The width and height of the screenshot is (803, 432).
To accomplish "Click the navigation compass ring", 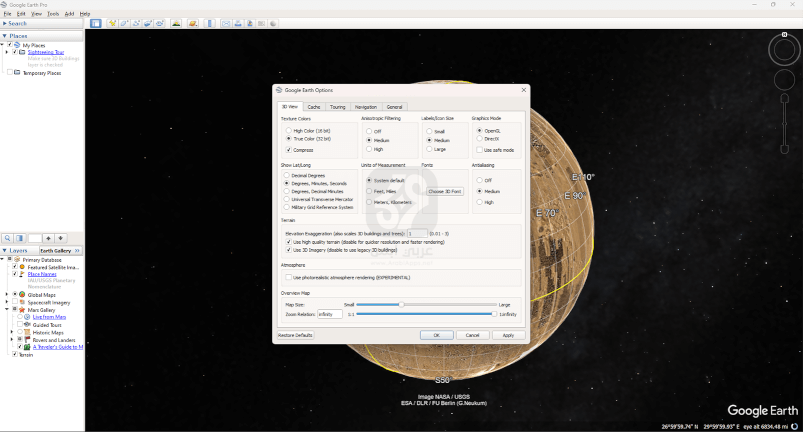I will click(784, 50).
